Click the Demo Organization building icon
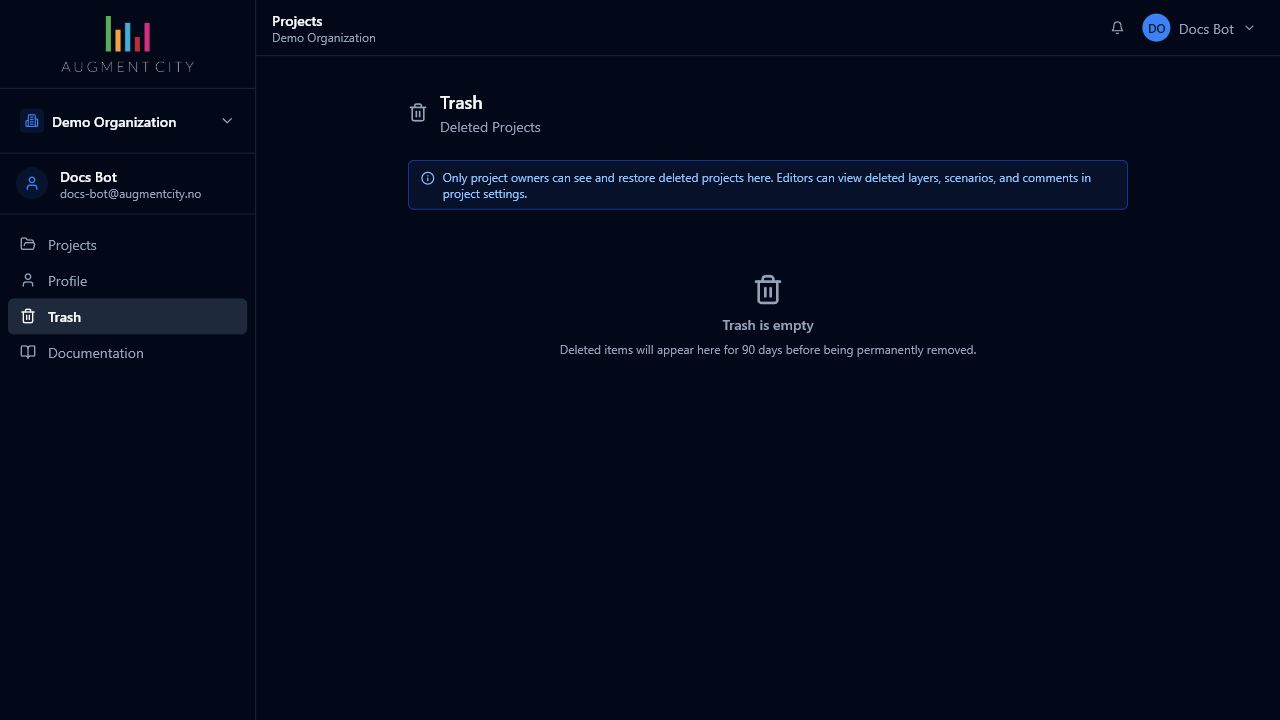Image resolution: width=1280 pixels, height=720 pixels. (x=32, y=121)
